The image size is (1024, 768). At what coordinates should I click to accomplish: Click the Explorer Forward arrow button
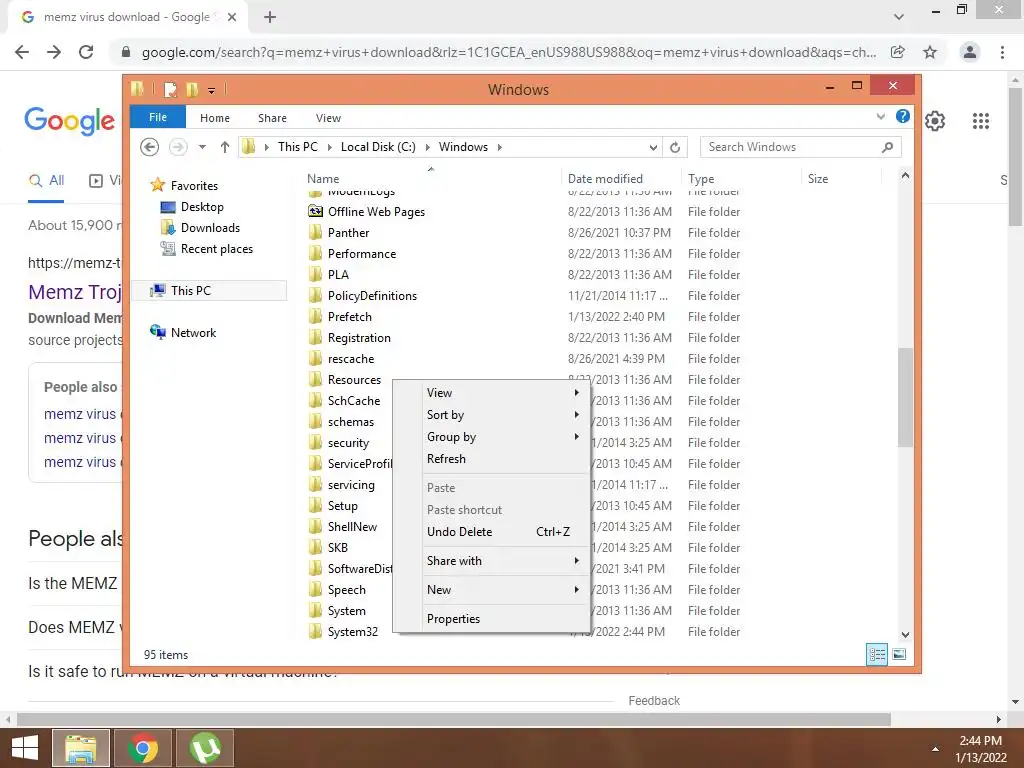(x=178, y=147)
